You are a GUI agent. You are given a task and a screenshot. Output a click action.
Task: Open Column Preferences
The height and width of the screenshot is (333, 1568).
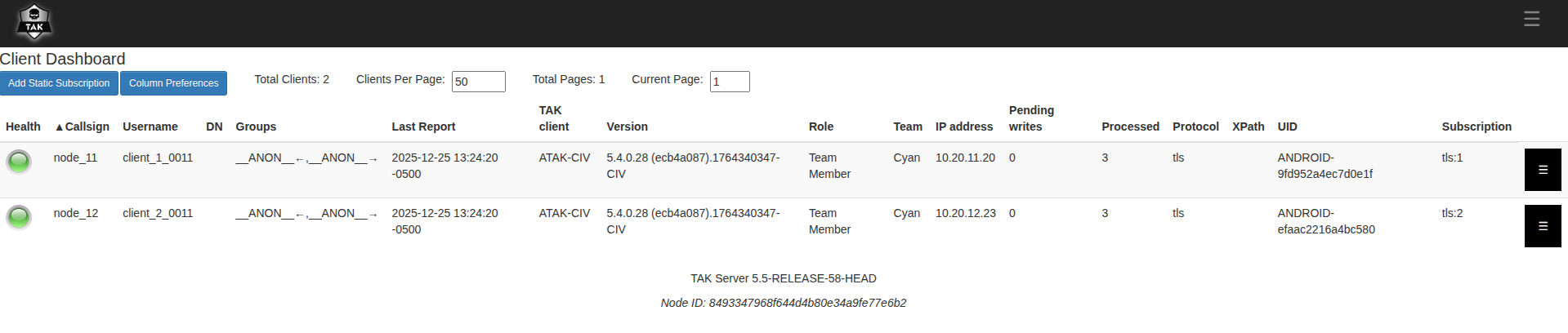point(173,83)
